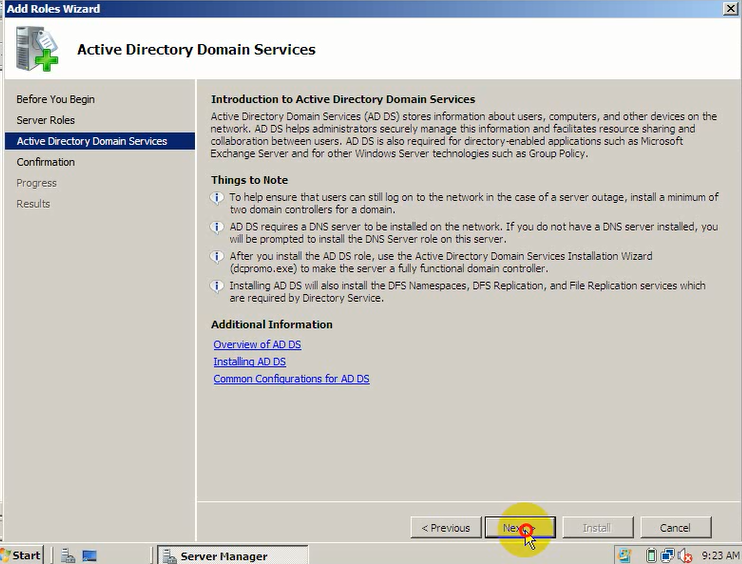Image resolution: width=742 pixels, height=564 pixels.
Task: Click the muted volume tray icon
Action: 685,555
